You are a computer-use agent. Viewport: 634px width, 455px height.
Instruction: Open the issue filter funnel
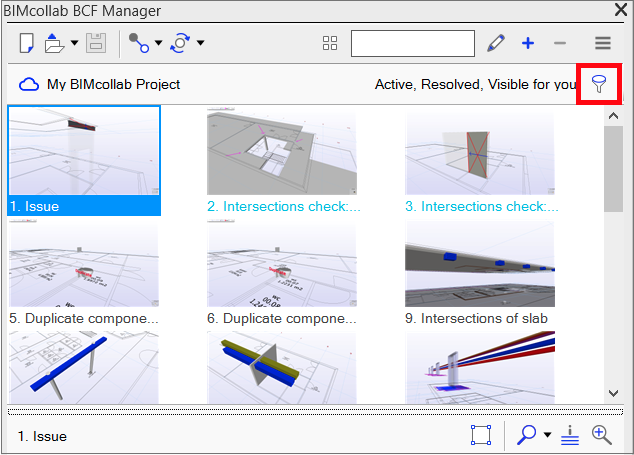pos(599,84)
